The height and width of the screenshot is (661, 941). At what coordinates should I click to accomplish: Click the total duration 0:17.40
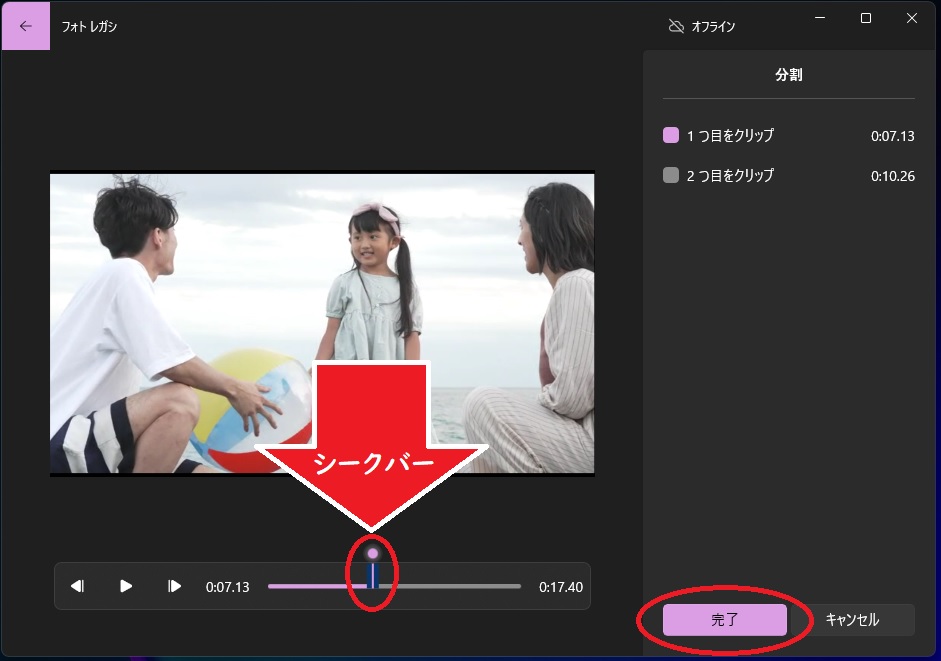click(x=561, y=587)
